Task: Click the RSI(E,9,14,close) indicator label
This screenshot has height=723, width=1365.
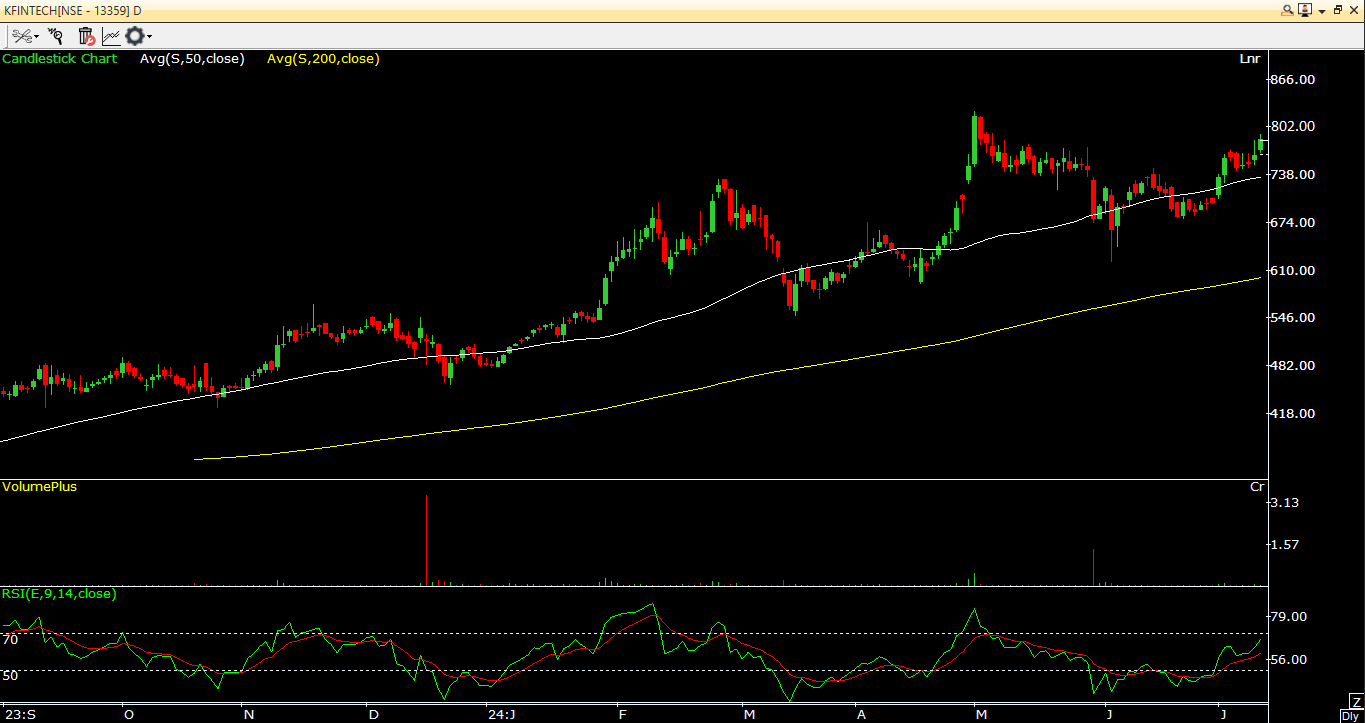Action: pos(59,593)
